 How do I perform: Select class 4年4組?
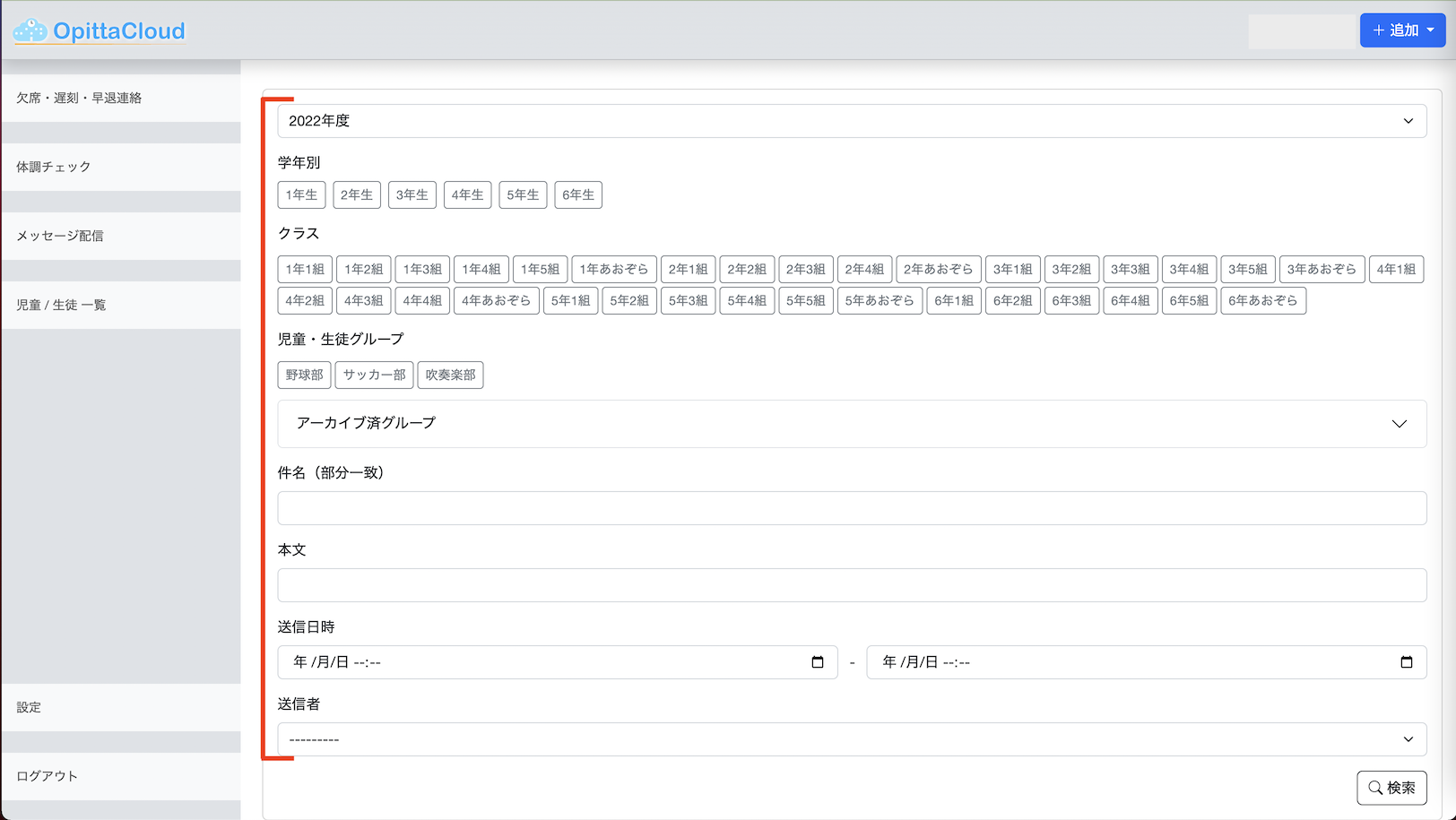pyautogui.click(x=422, y=300)
